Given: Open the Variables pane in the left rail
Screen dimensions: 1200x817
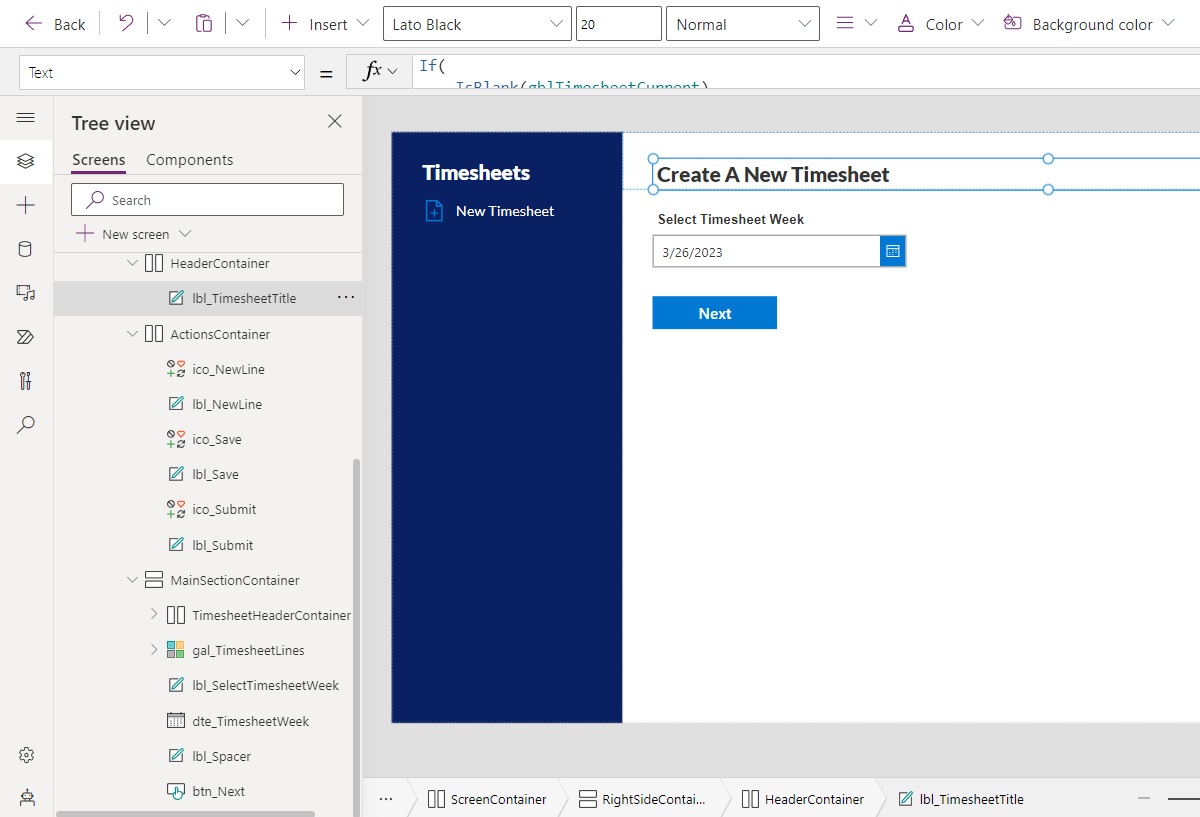Looking at the screenshot, I should coord(26,381).
